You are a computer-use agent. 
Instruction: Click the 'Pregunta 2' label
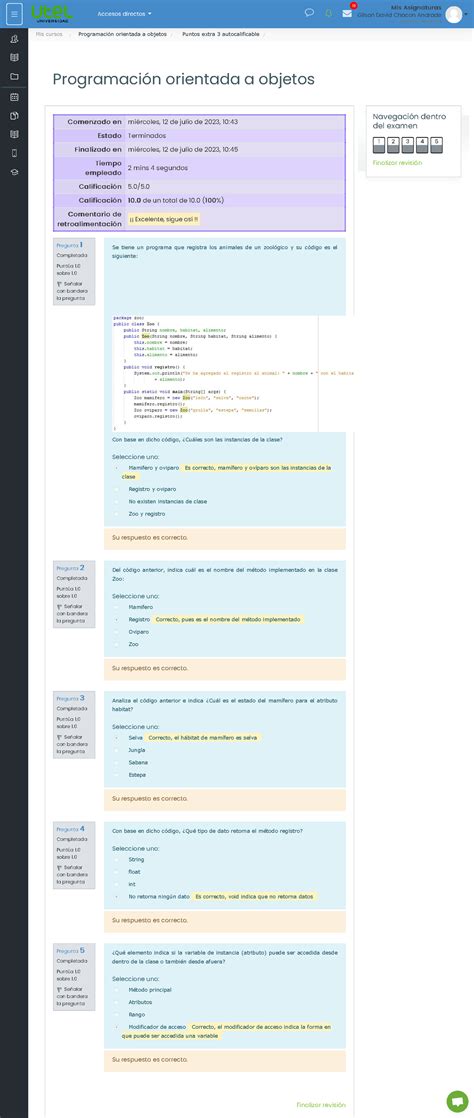tap(71, 568)
